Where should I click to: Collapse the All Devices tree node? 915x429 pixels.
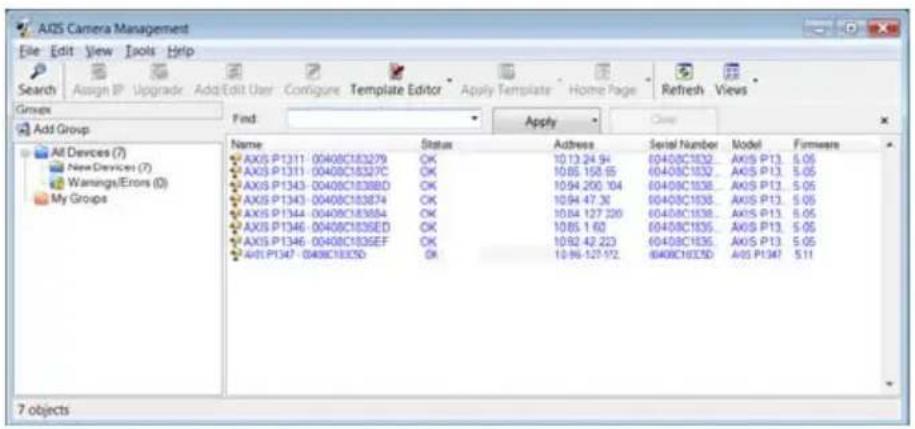click(25, 154)
